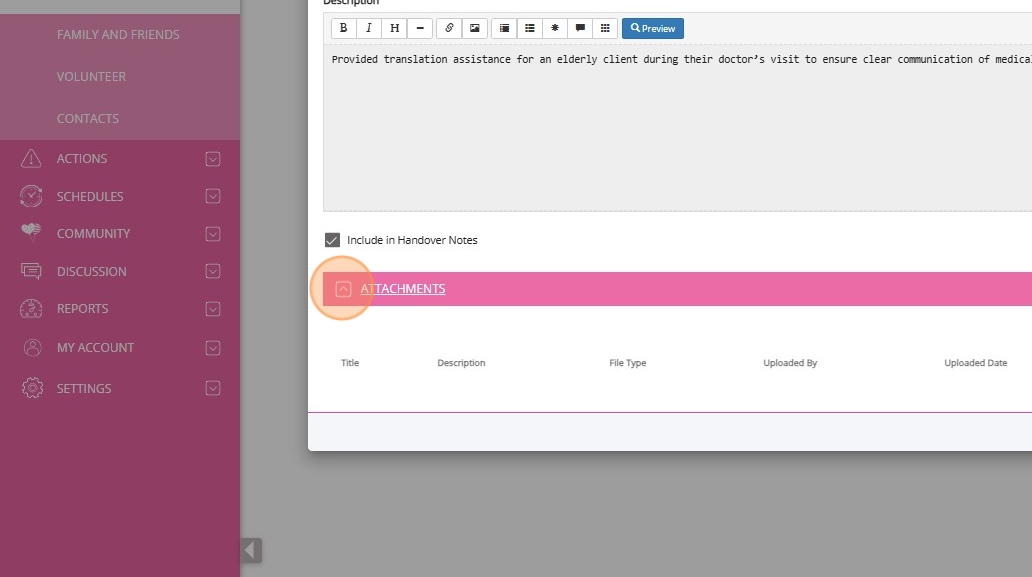Image resolution: width=1032 pixels, height=577 pixels.
Task: Click the Community heart icon
Action: pos(31,232)
